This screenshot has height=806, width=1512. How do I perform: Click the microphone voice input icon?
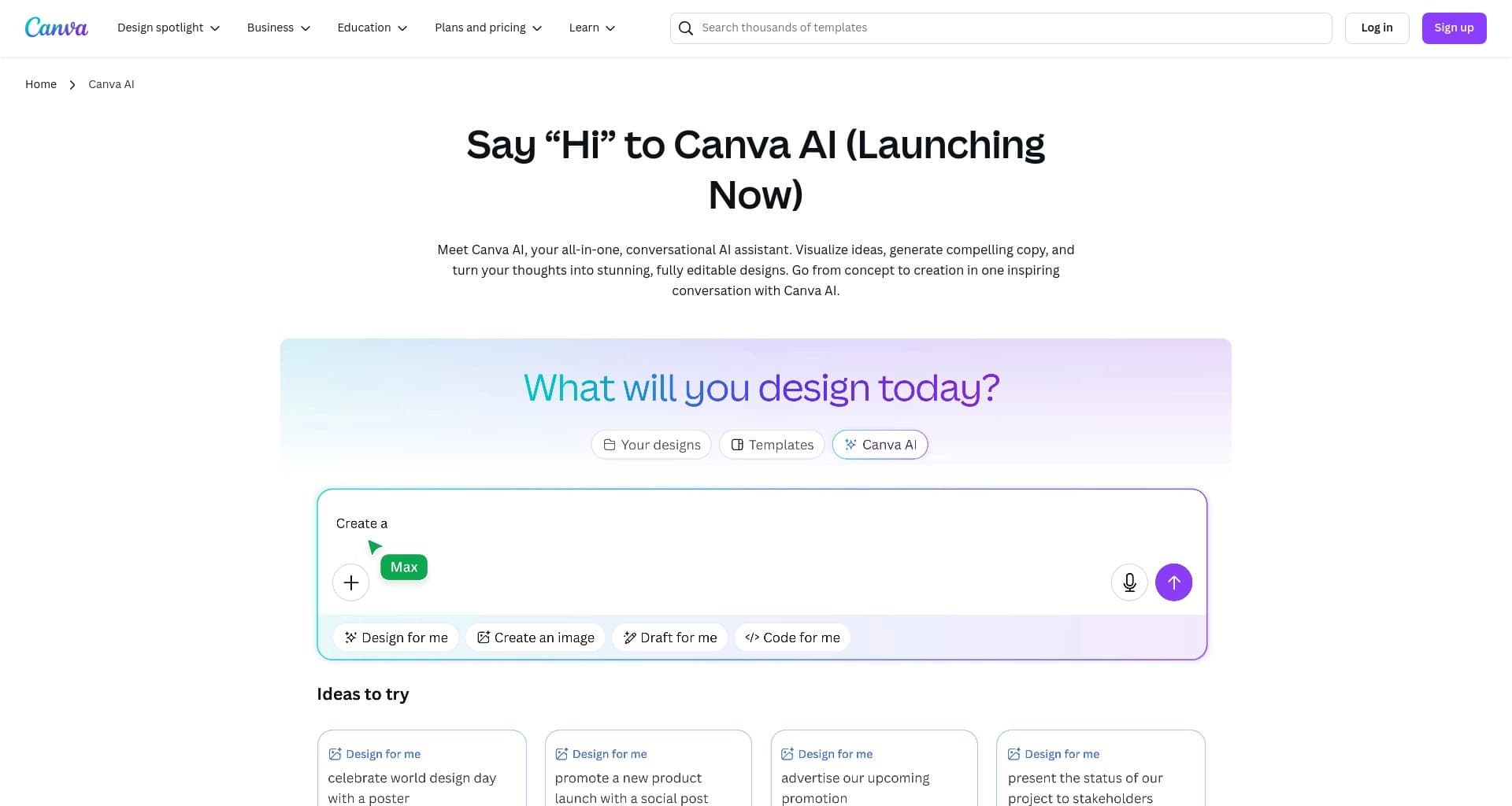(1129, 582)
